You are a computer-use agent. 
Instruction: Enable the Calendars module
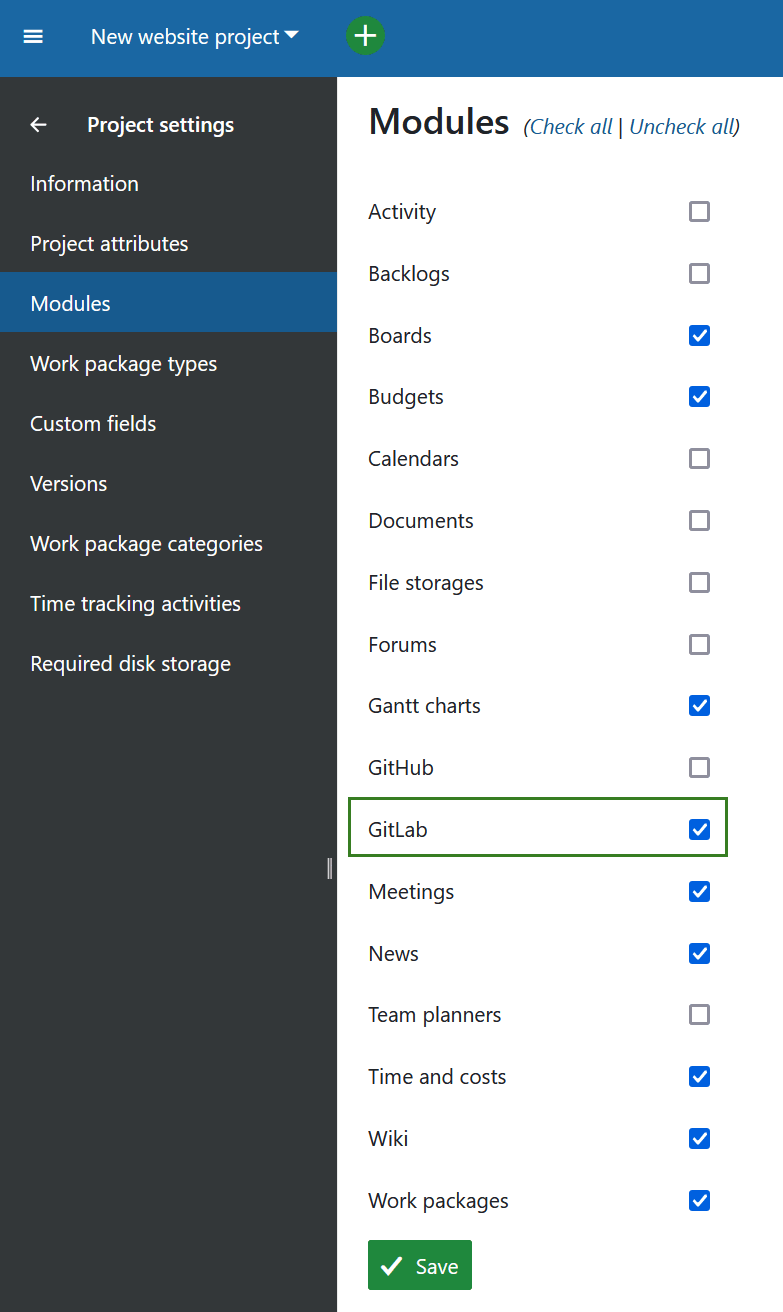click(x=699, y=458)
